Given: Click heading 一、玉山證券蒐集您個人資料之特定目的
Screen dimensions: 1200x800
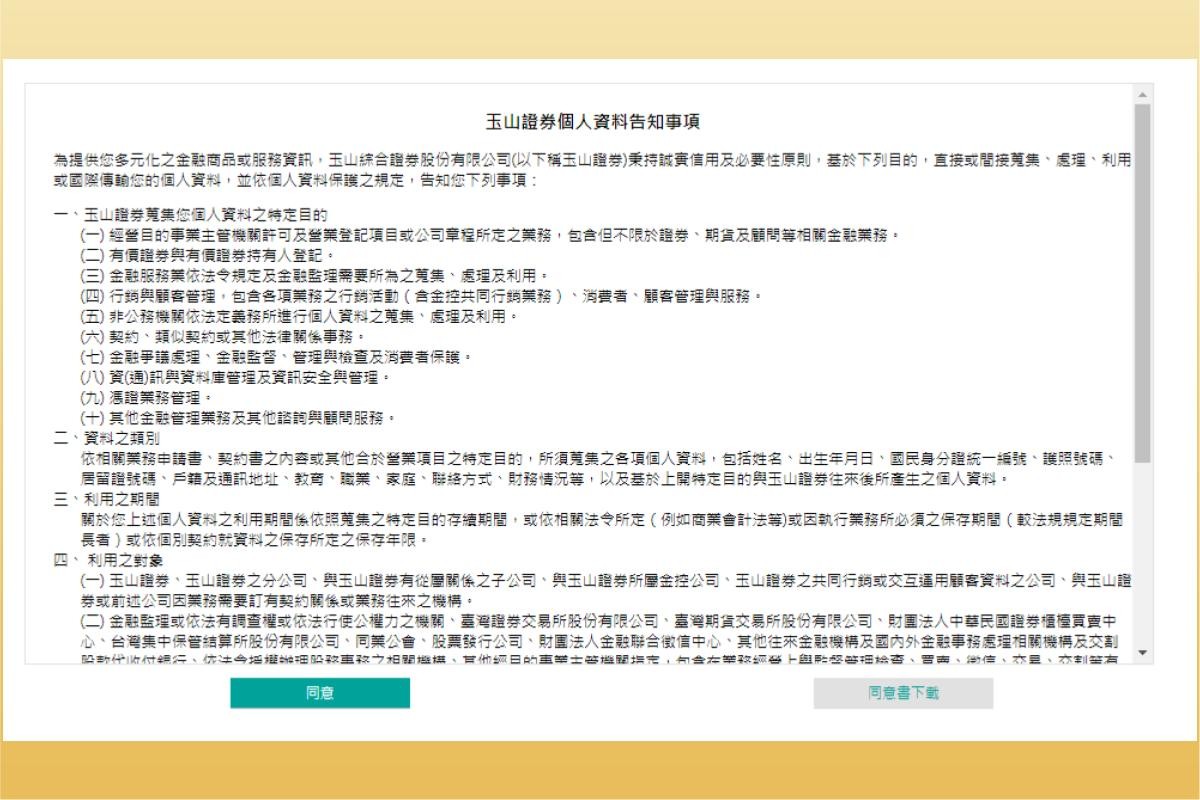Looking at the screenshot, I should pos(191,215).
